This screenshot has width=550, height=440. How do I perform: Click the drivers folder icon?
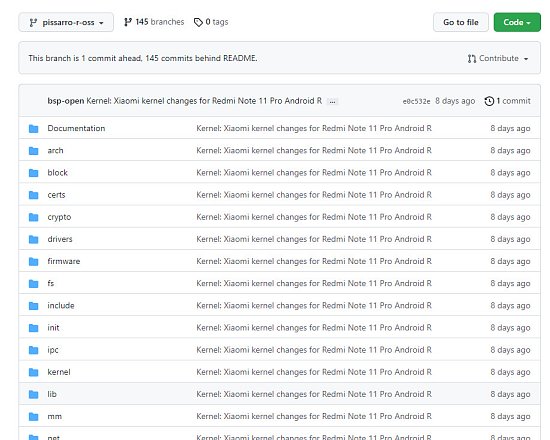coord(34,239)
